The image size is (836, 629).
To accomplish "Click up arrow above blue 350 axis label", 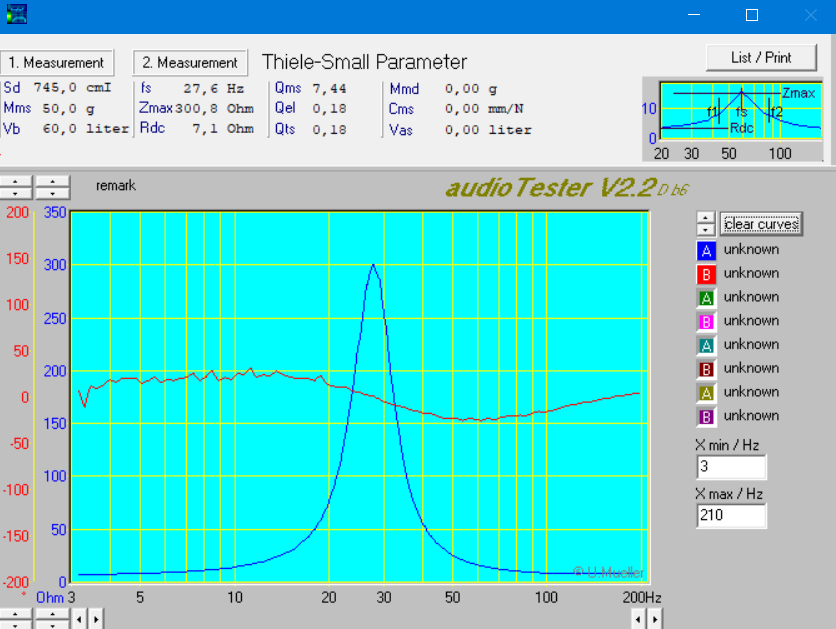I will (x=52, y=181).
